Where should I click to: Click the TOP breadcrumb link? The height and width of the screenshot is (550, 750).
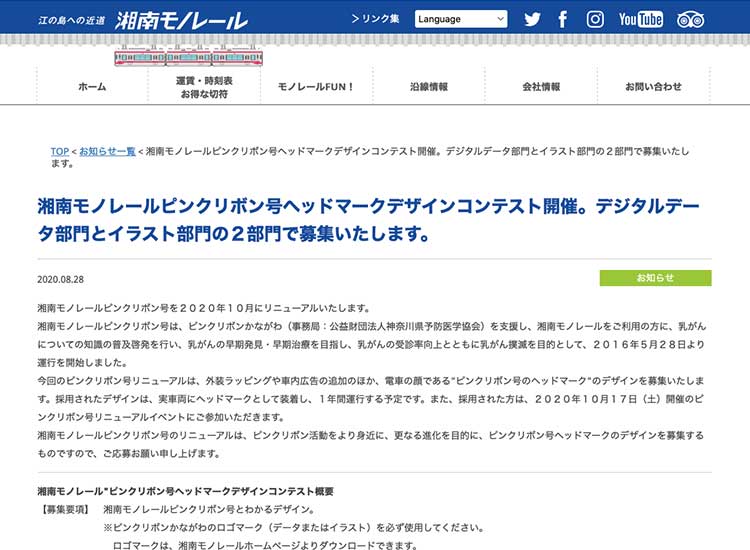[60, 151]
